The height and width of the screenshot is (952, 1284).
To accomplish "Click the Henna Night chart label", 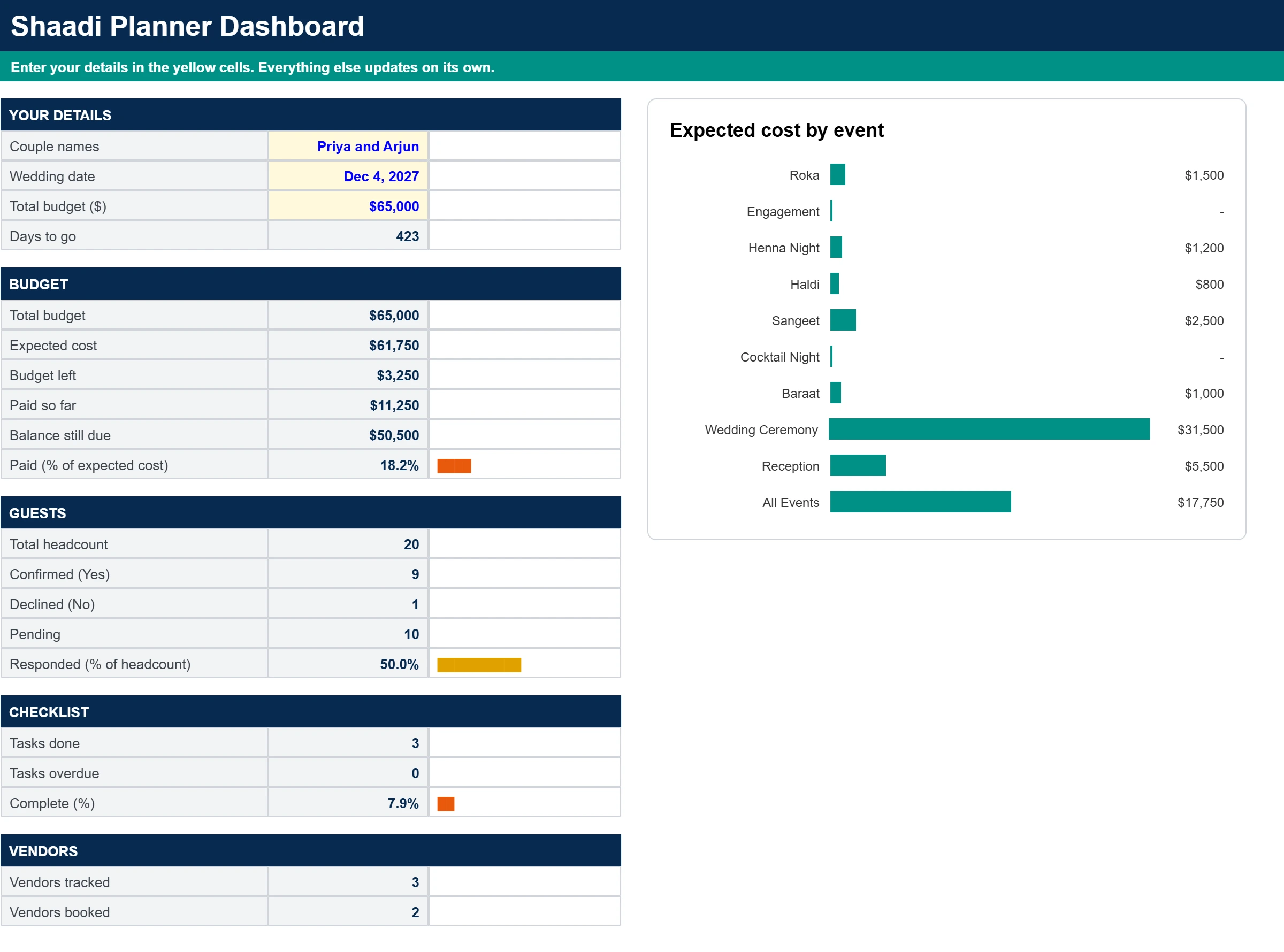I will [x=783, y=248].
